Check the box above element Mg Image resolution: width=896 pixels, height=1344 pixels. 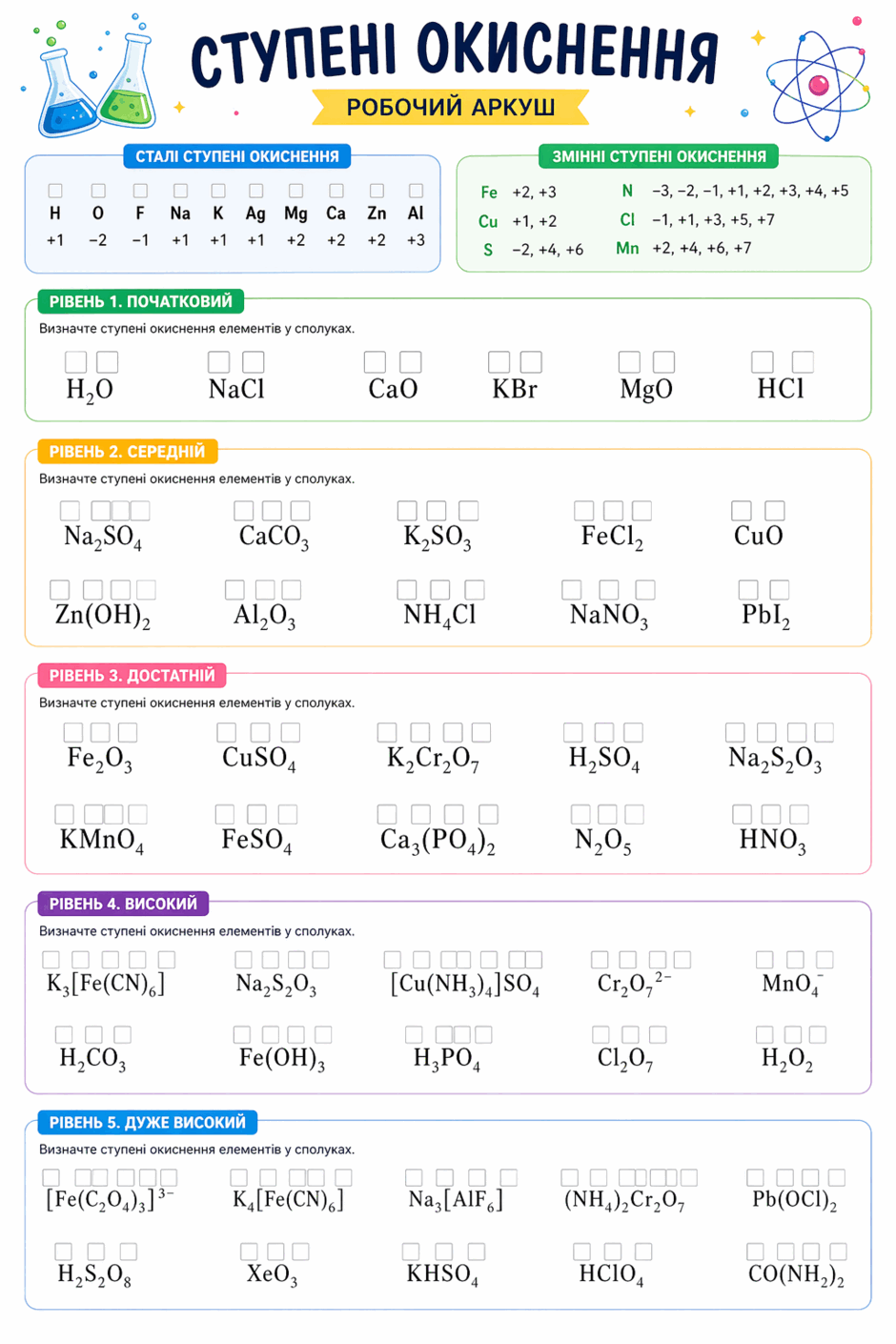click(295, 191)
